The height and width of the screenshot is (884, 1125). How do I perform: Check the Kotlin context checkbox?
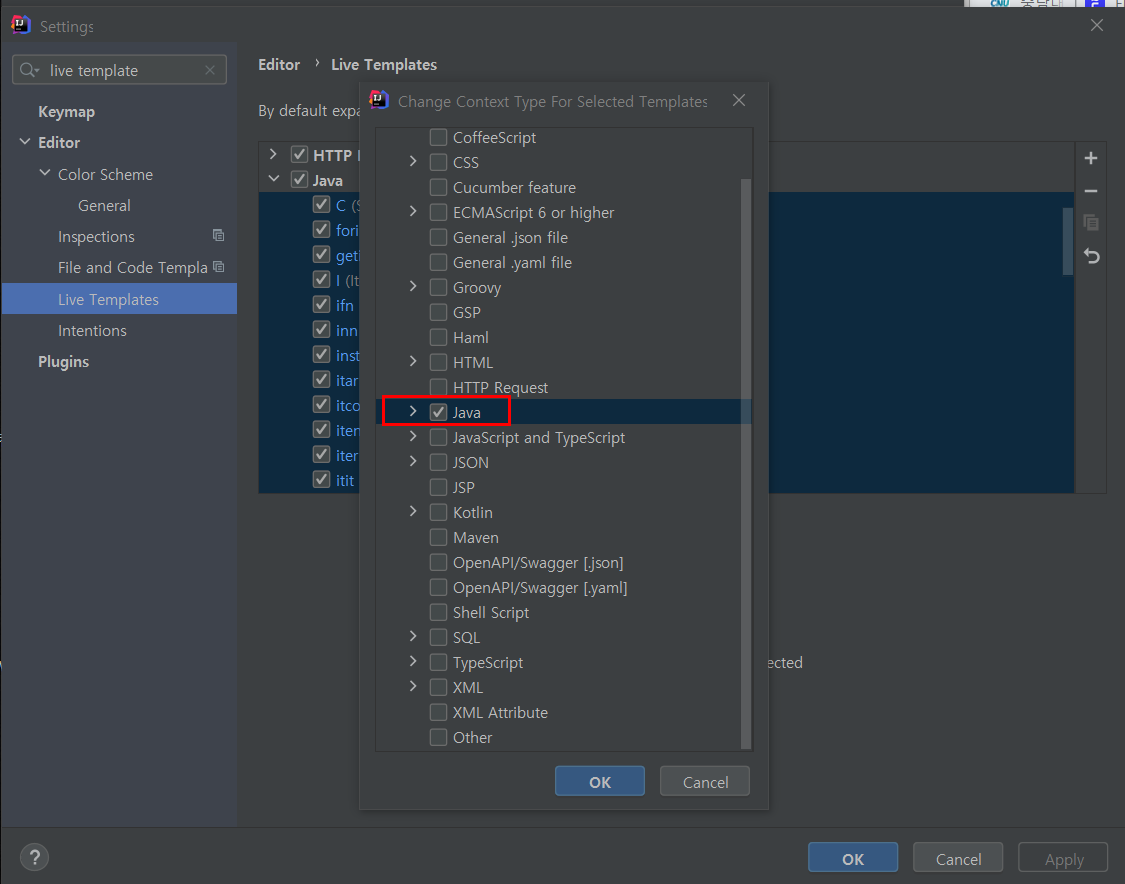point(438,512)
